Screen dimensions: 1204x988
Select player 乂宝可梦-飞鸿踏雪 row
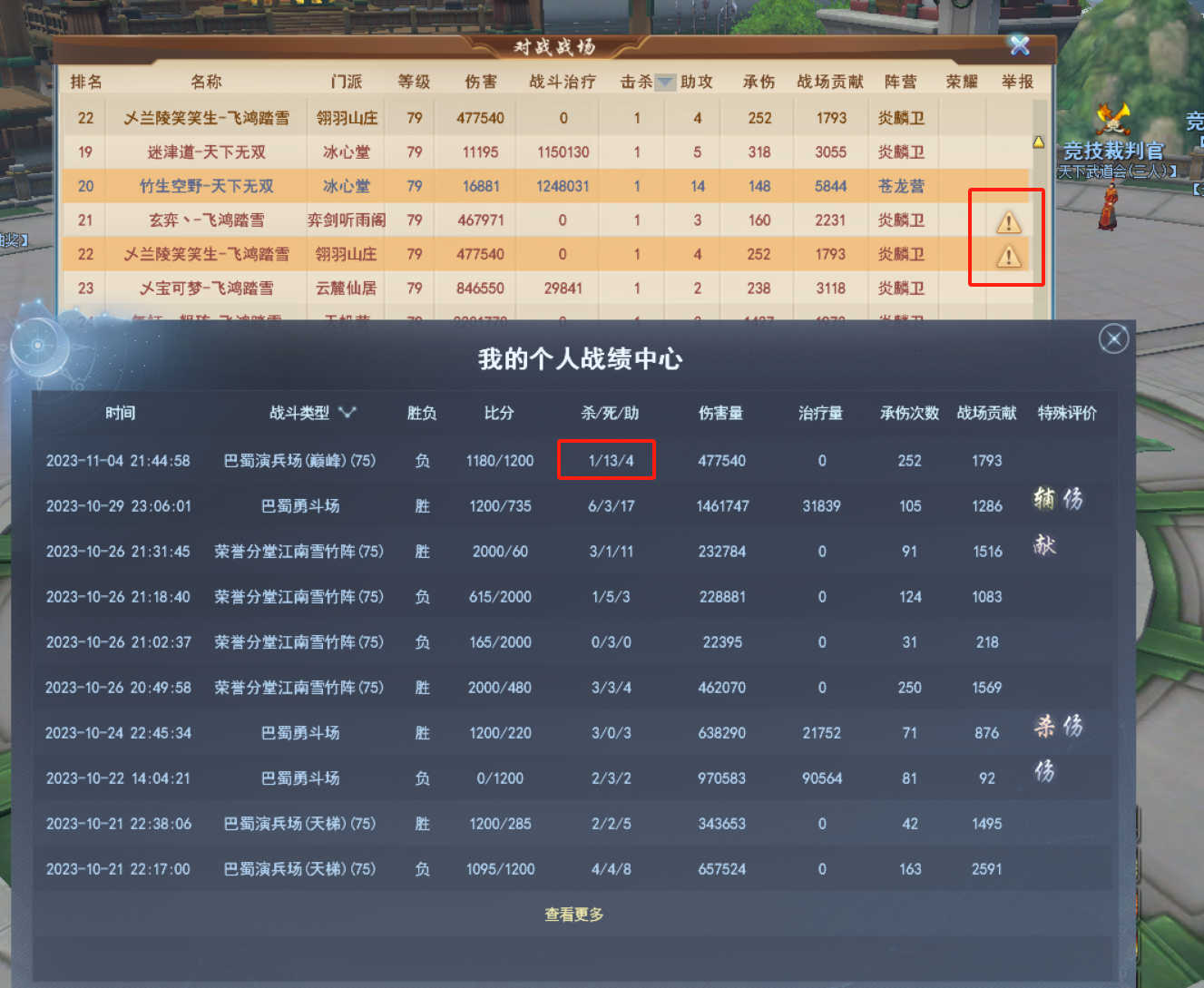point(545,289)
